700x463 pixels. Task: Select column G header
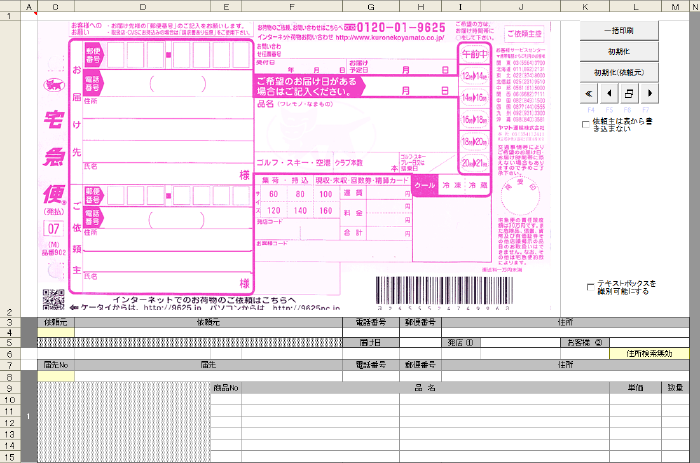click(x=371, y=6)
